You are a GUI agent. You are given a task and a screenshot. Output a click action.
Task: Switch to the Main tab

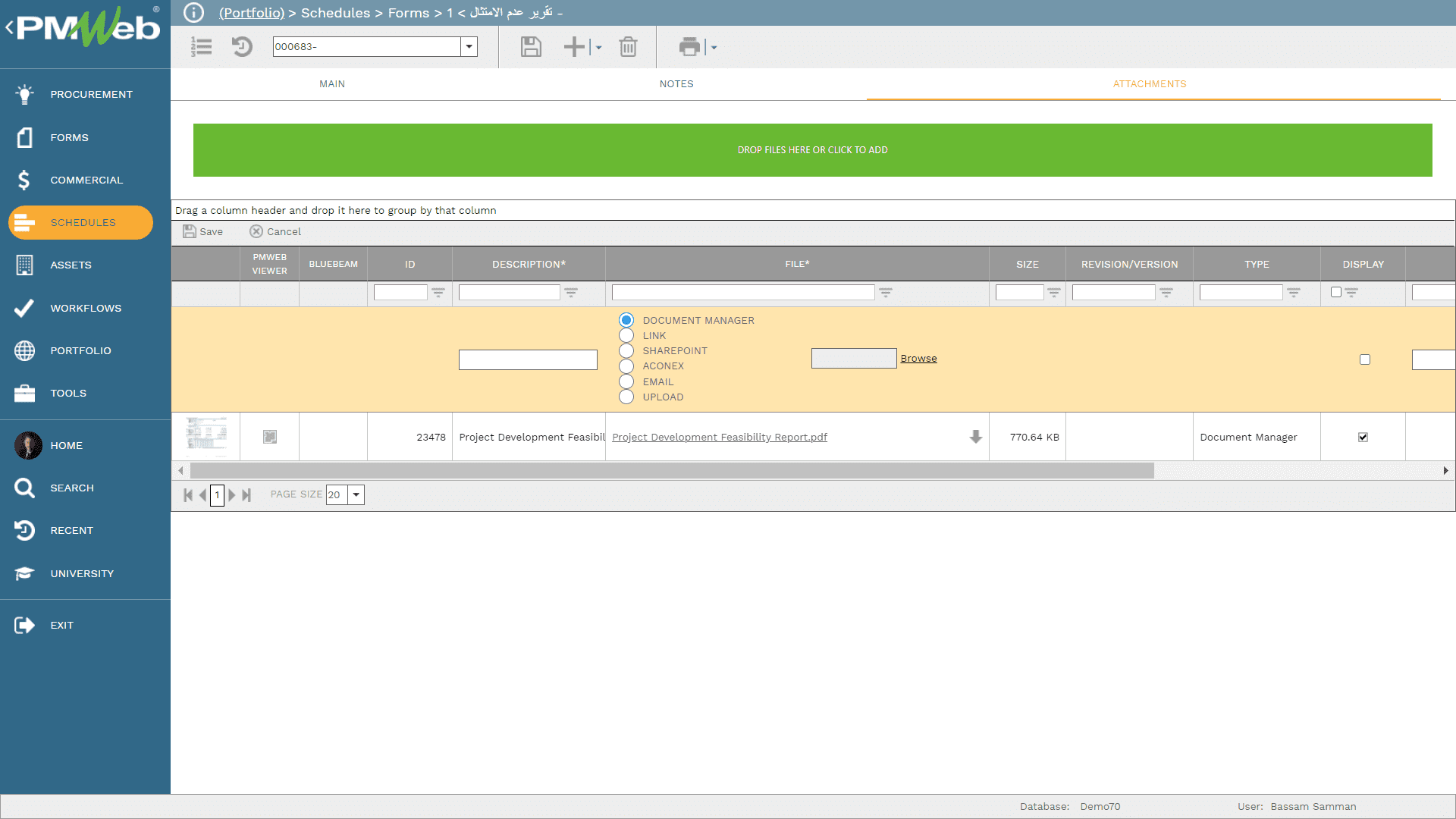[x=332, y=84]
